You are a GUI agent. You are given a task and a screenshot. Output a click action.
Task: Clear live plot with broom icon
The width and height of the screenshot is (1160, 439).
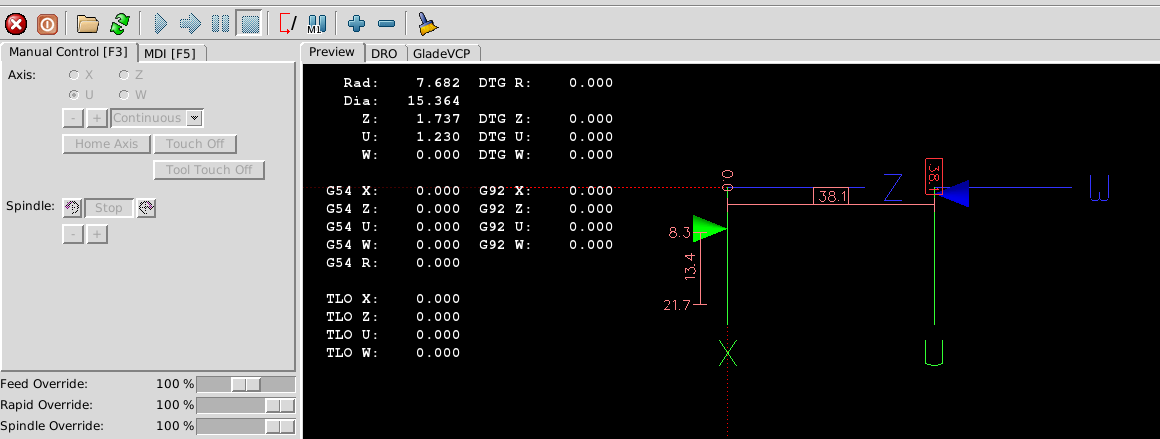427,22
